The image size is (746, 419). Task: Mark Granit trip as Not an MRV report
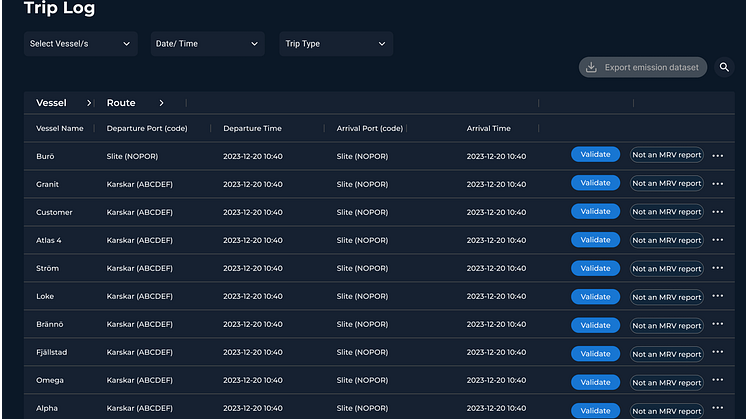[x=666, y=184]
